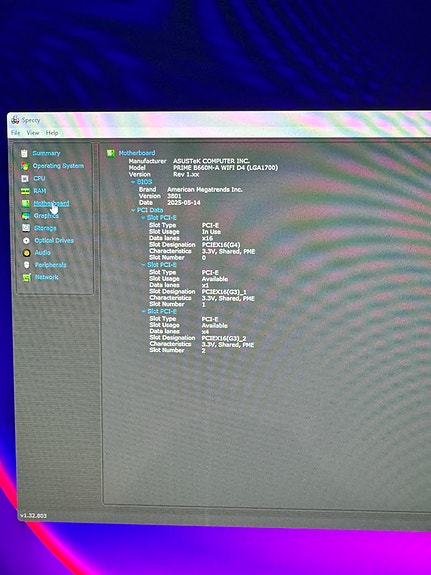431x575 pixels.
Task: Click the v1.32.803 version label
Action: [33, 516]
